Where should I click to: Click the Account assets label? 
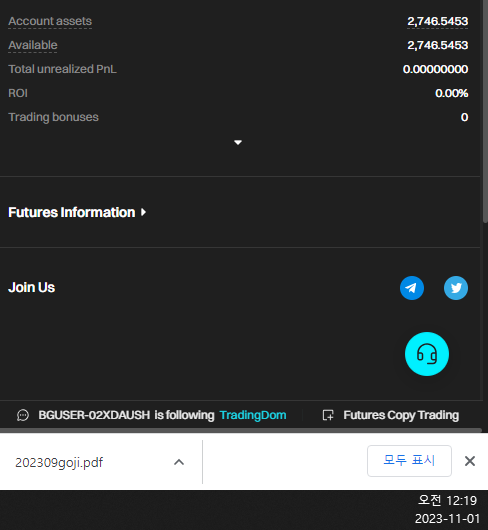[50, 21]
